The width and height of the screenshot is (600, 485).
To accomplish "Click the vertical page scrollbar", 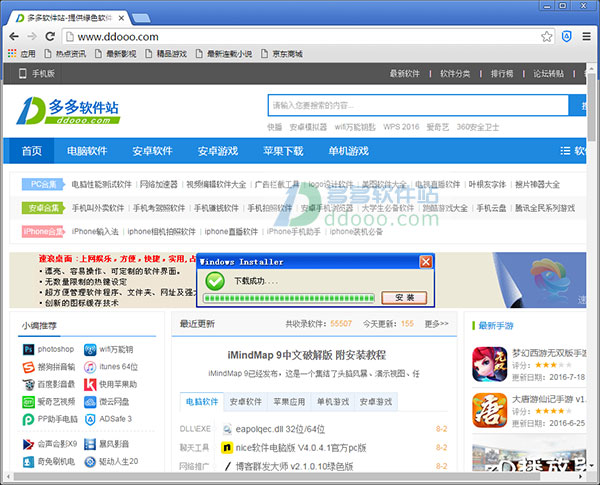I will pos(591,107).
